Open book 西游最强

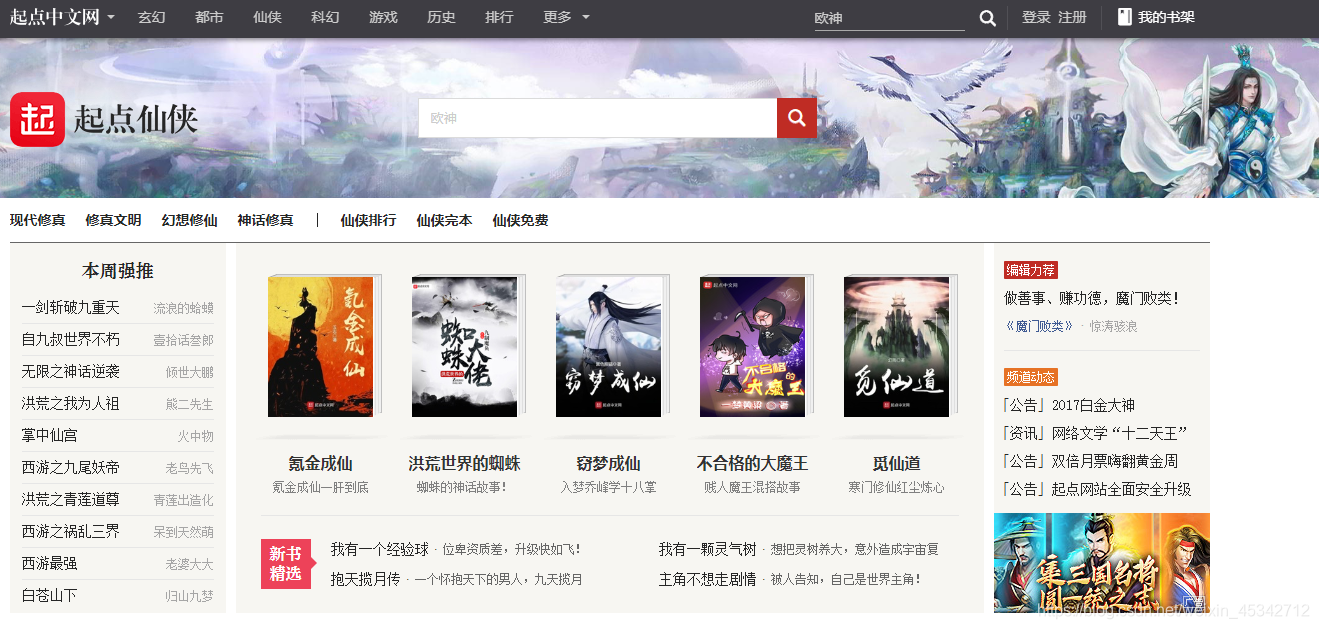[x=50, y=563]
